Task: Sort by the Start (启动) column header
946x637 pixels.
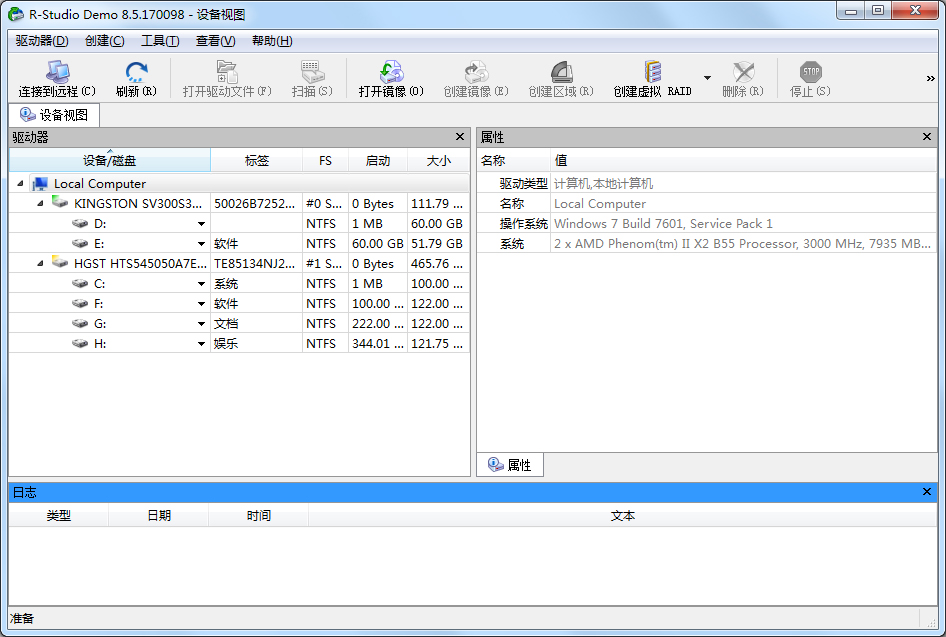Action: [x=378, y=160]
